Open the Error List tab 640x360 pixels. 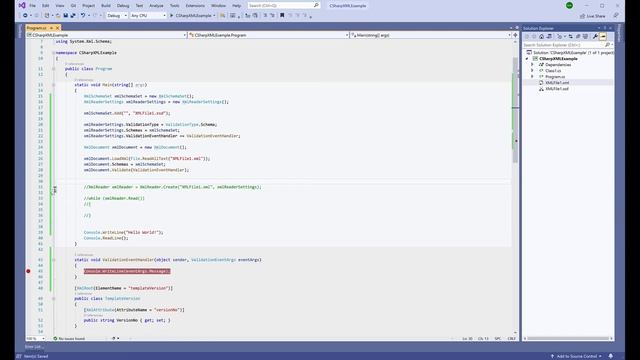pyautogui.click(x=34, y=347)
